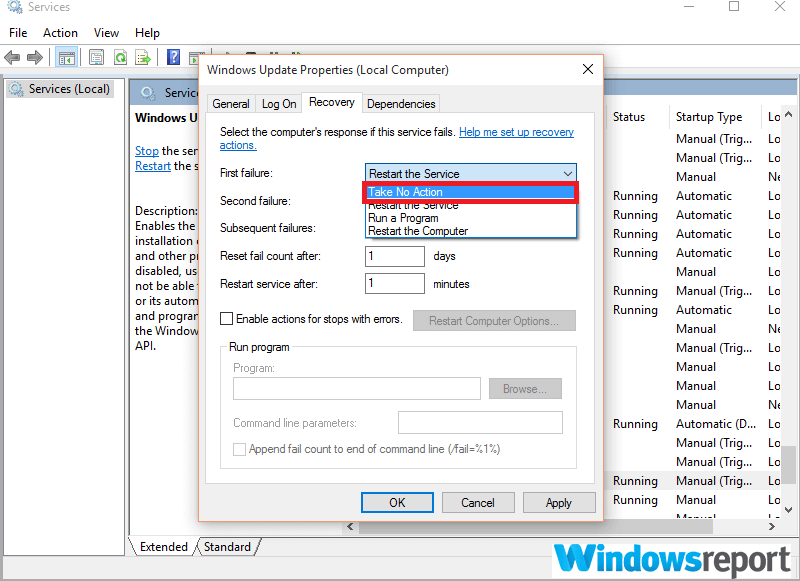Click the vertical scrollbar down arrow
The height and width of the screenshot is (581, 800).
click(788, 510)
